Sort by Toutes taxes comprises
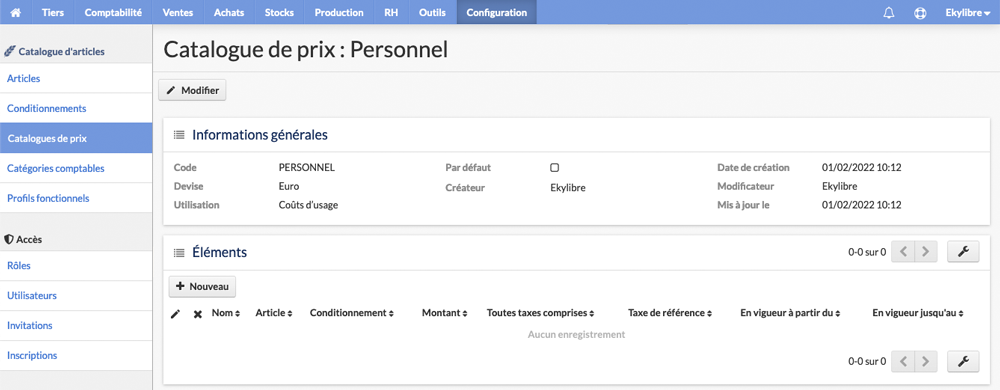The image size is (1000, 390). tap(541, 313)
